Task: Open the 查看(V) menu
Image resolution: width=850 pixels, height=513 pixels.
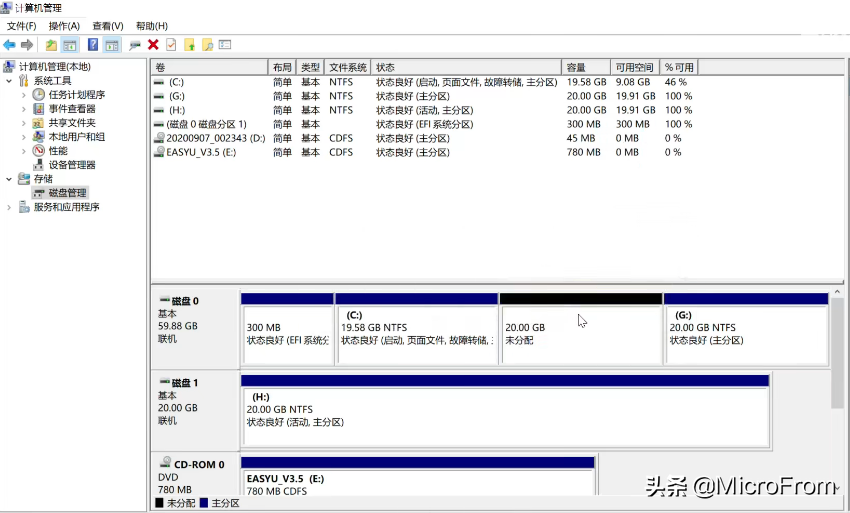Action: click(x=107, y=26)
